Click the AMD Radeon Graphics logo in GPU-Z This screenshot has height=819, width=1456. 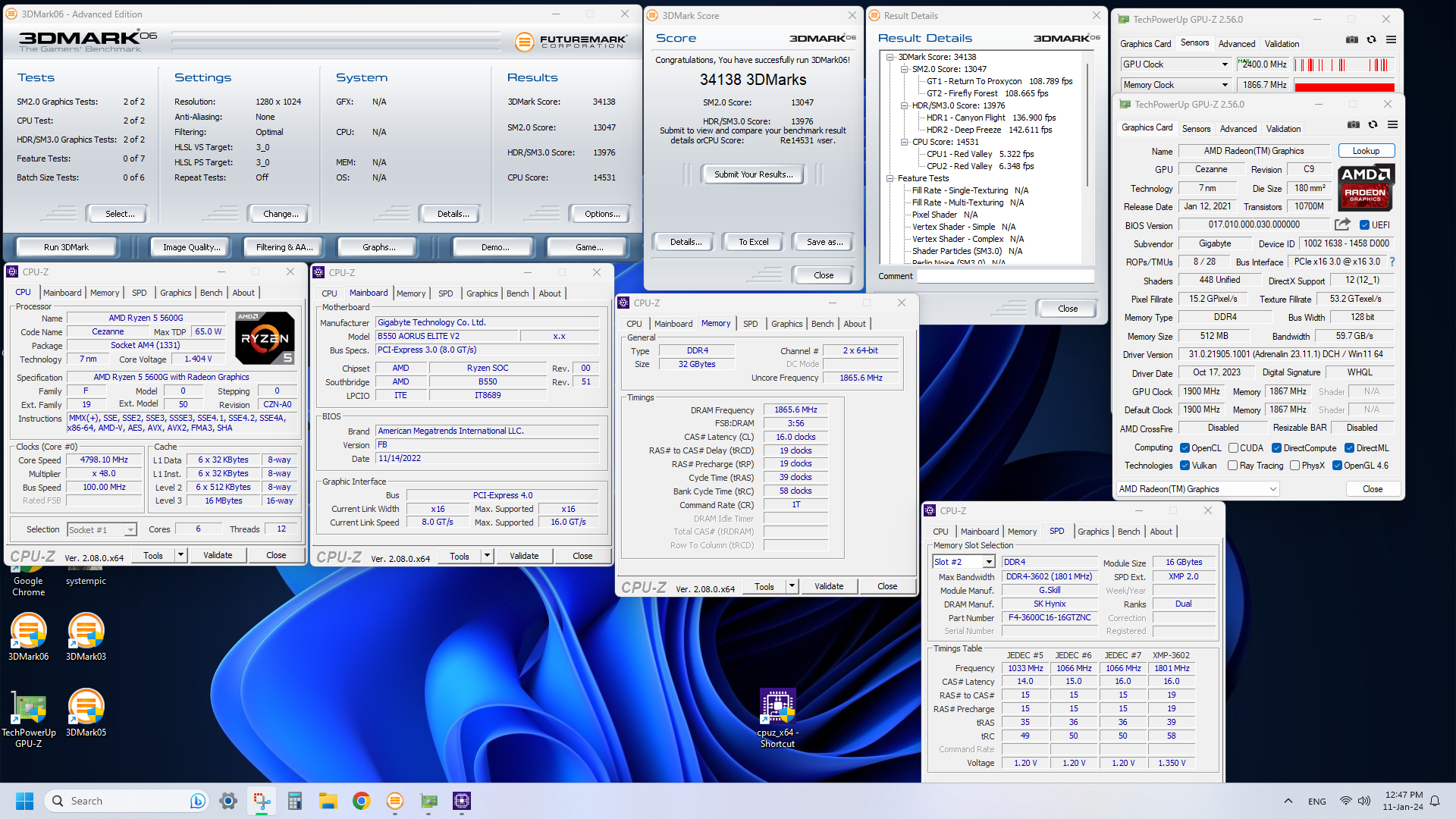coord(1365,187)
